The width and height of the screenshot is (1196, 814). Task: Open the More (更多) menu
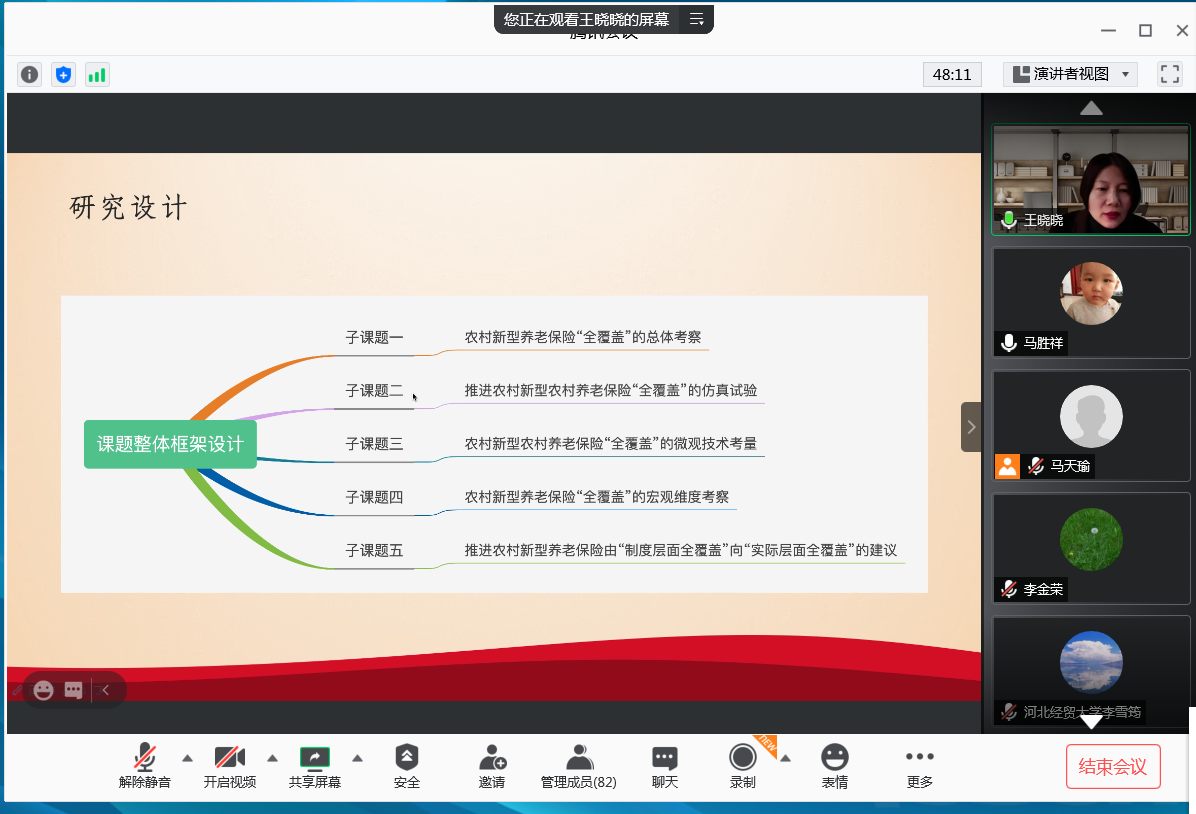point(919,766)
